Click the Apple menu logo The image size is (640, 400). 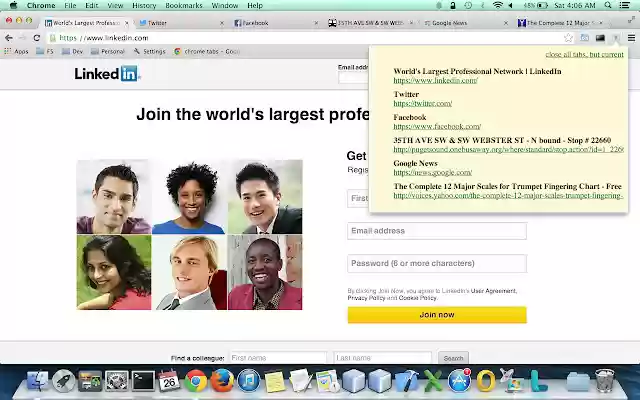[x=13, y=5]
